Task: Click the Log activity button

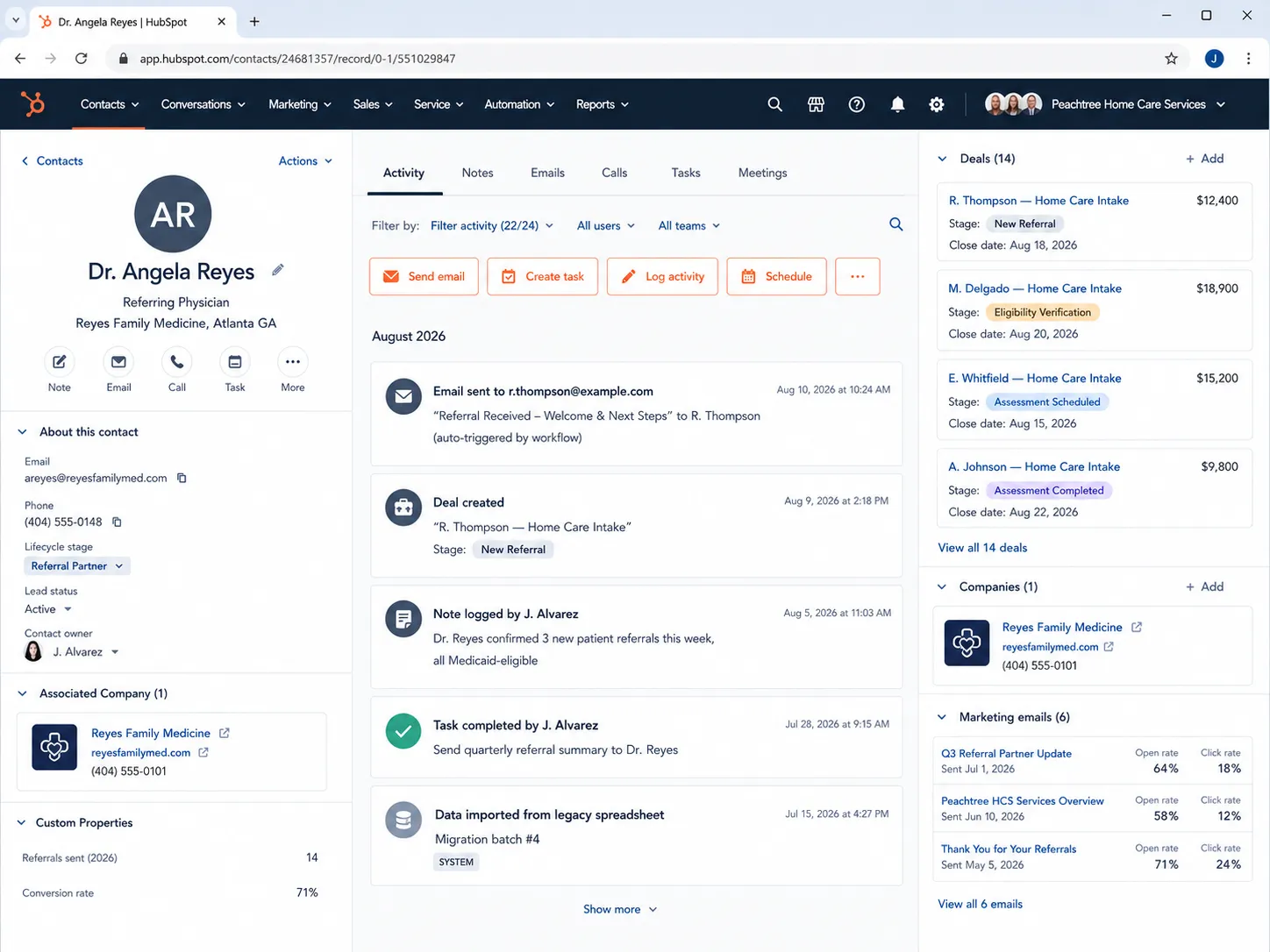Action: click(x=662, y=276)
